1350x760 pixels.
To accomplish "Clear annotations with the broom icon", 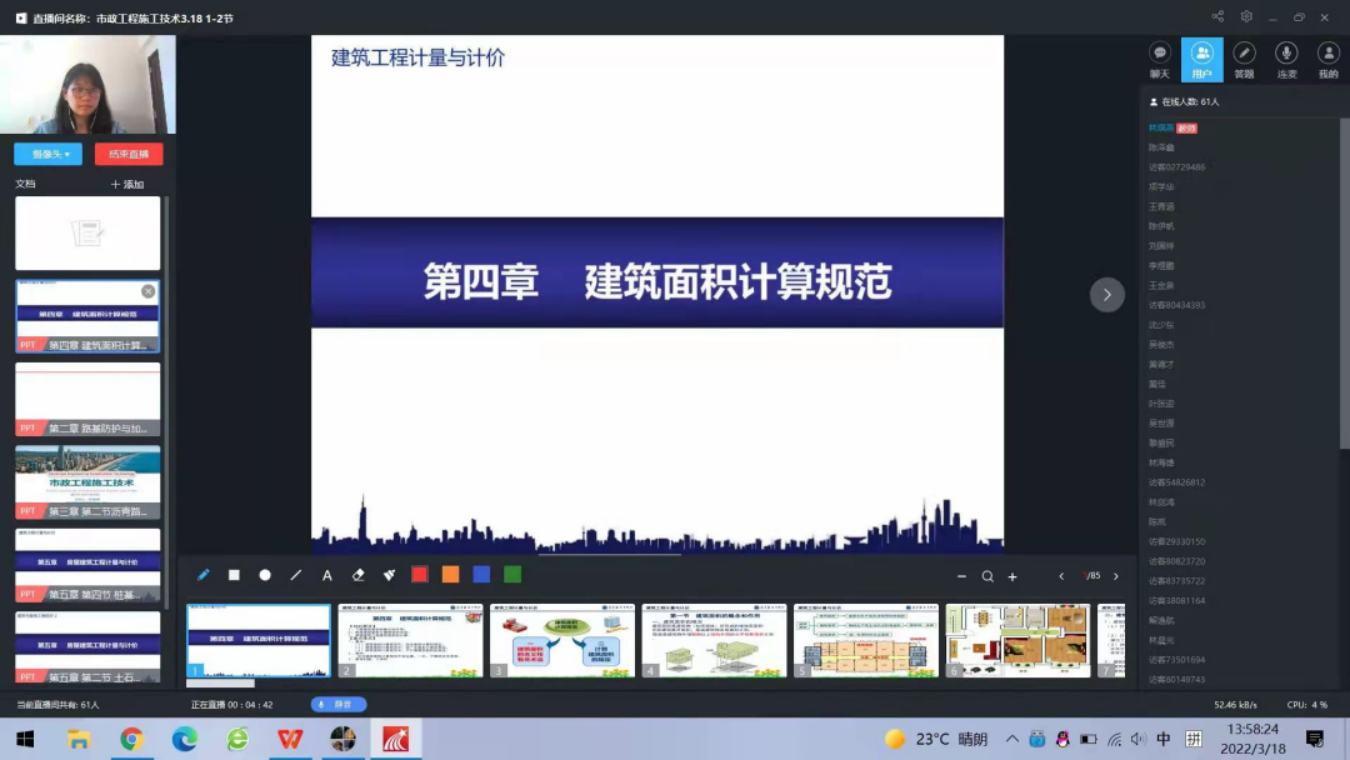I will pyautogui.click(x=389, y=575).
